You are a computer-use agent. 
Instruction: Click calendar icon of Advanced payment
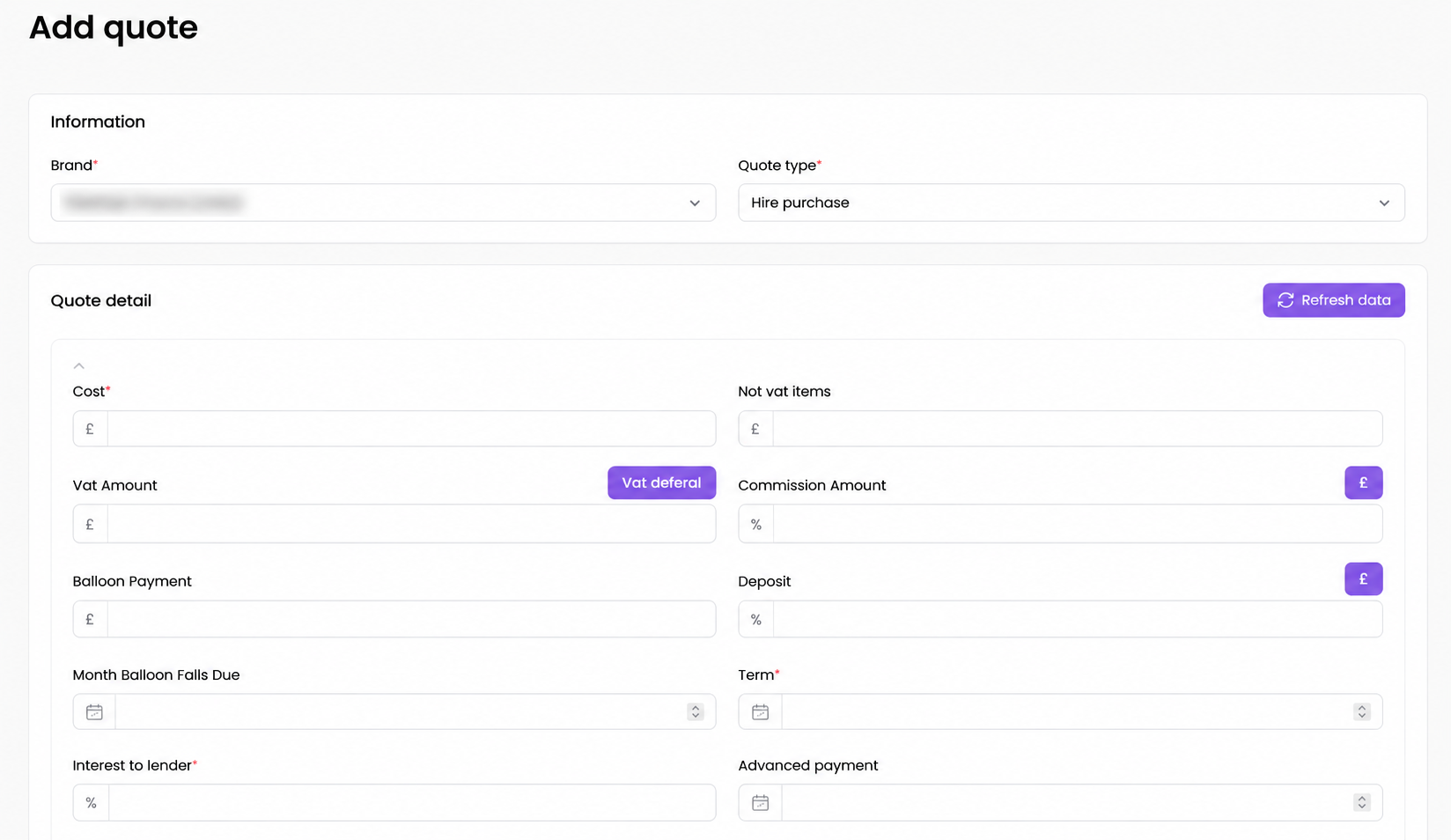[760, 802]
